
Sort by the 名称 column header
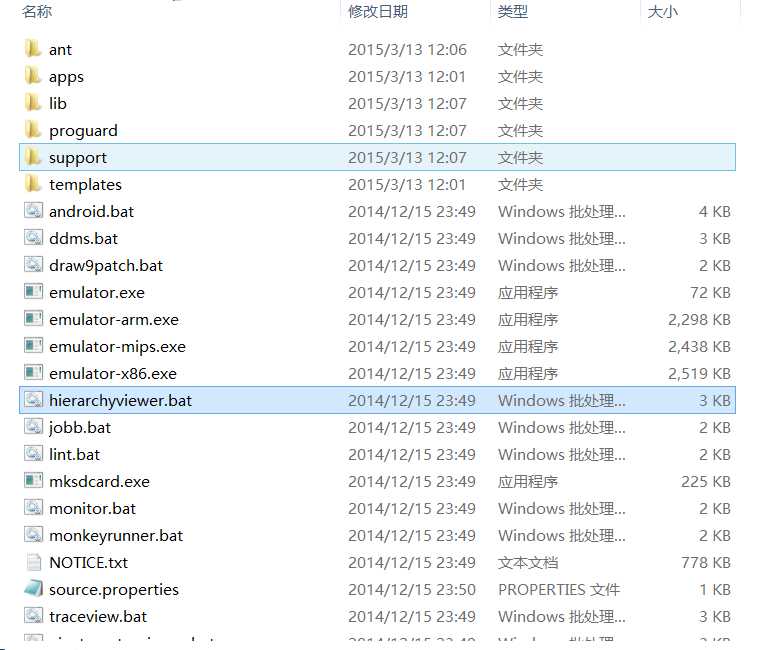click(x=37, y=11)
